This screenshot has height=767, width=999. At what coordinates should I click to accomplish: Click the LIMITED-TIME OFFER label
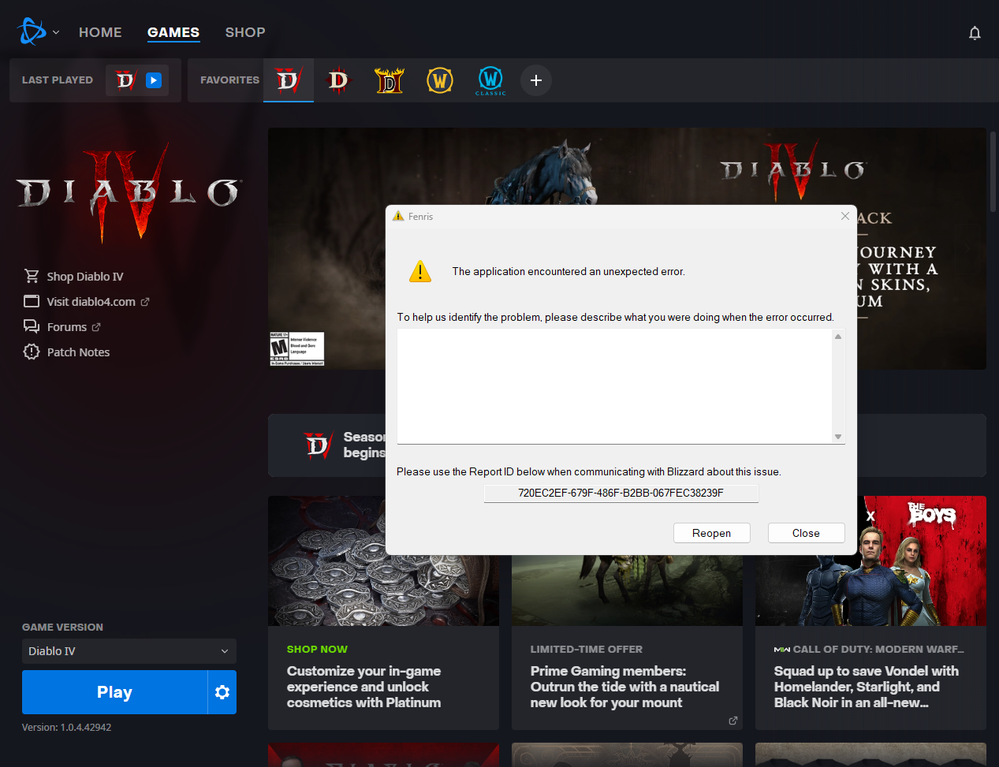pyautogui.click(x=586, y=649)
